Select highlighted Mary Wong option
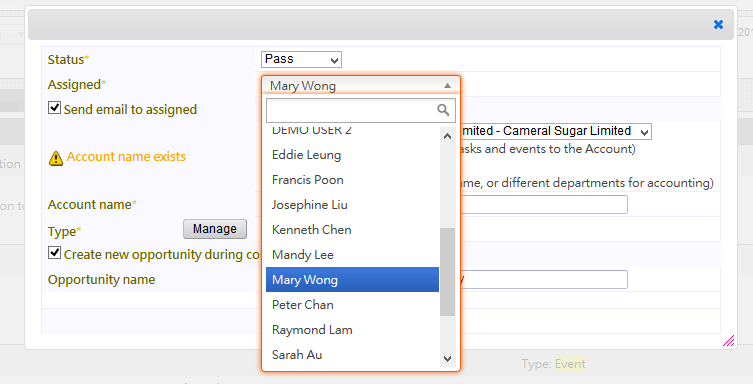753x384 pixels. tap(352, 280)
